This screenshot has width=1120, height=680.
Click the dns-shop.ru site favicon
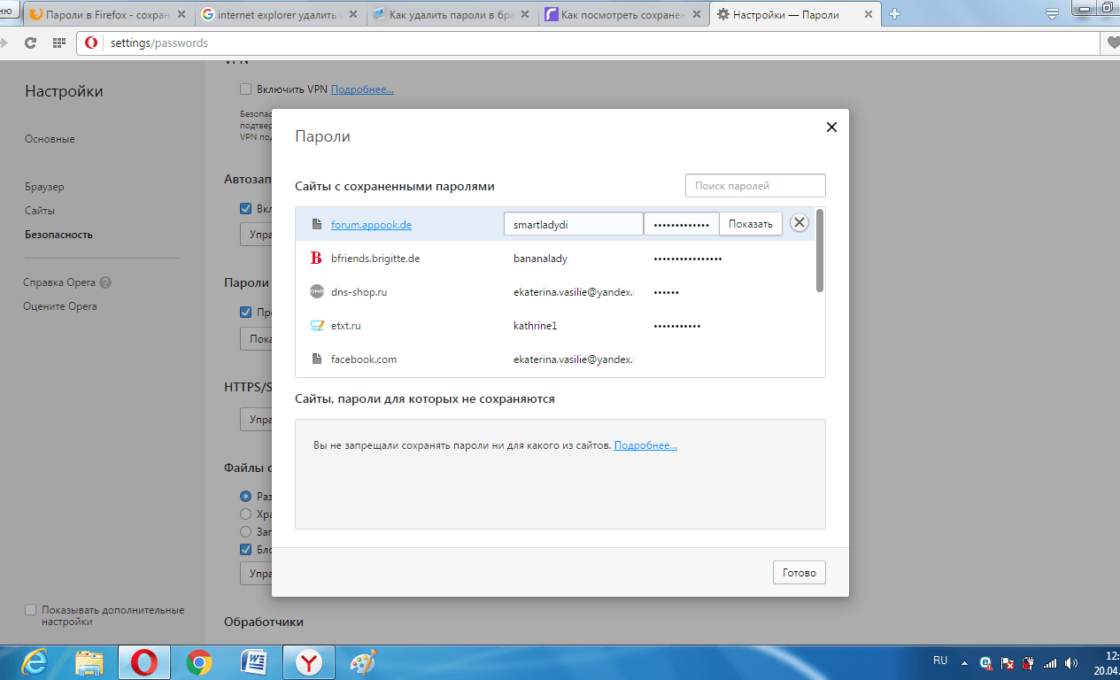pyautogui.click(x=316, y=291)
